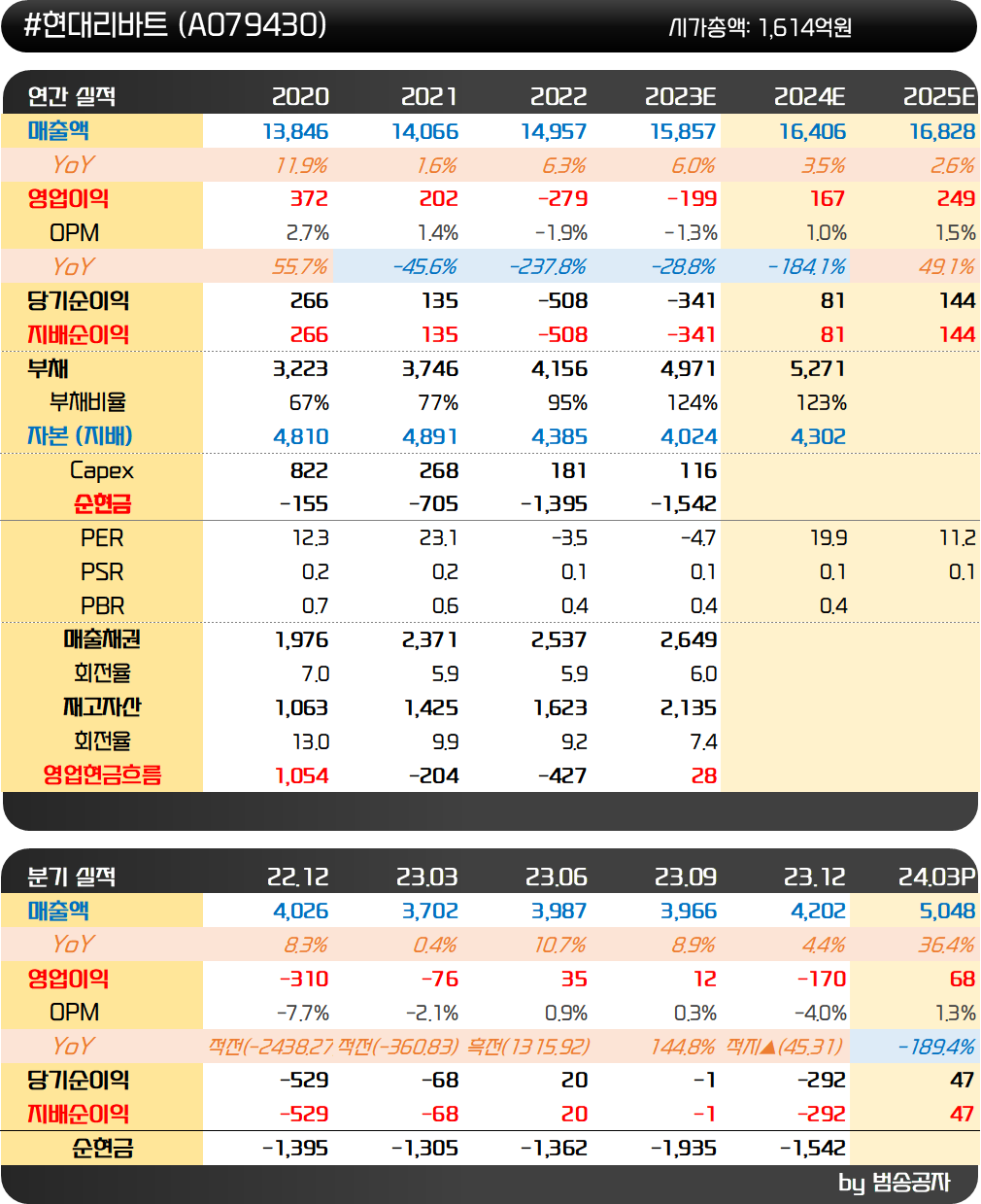Image resolution: width=981 pixels, height=1204 pixels.
Task: Click the 2025E column header
Action: pyautogui.click(x=939, y=96)
